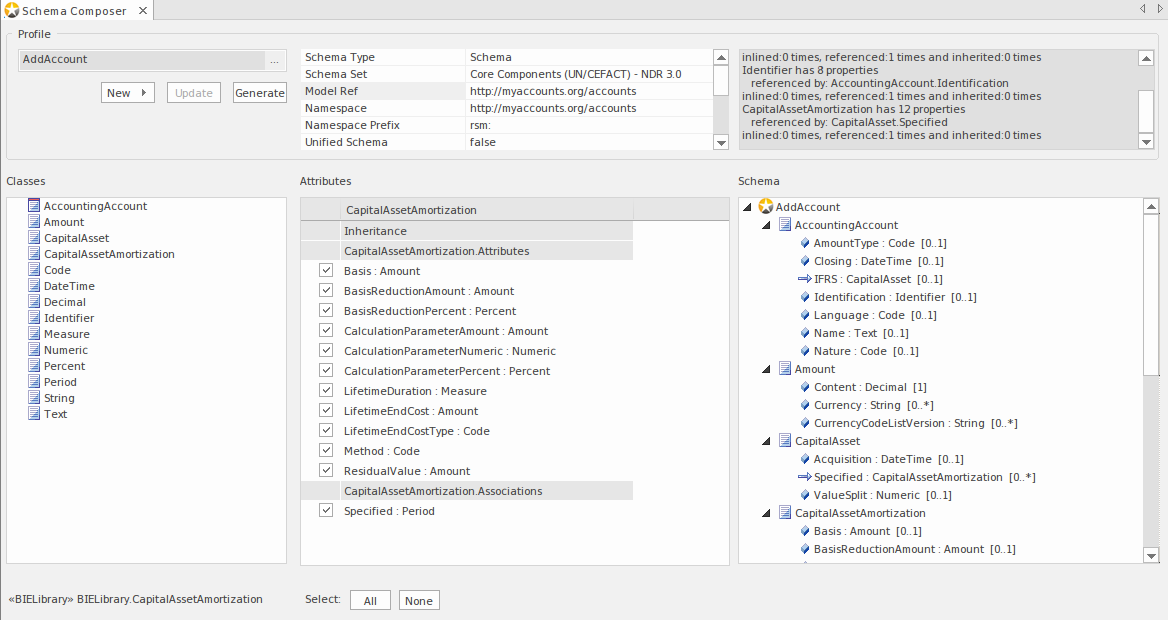
Task: Collapse the AccountingAccount node in Schema tree
Action: [x=767, y=225]
